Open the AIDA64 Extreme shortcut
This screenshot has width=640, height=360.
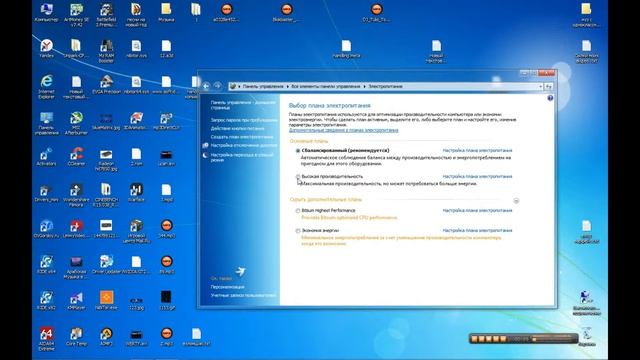tap(46, 339)
